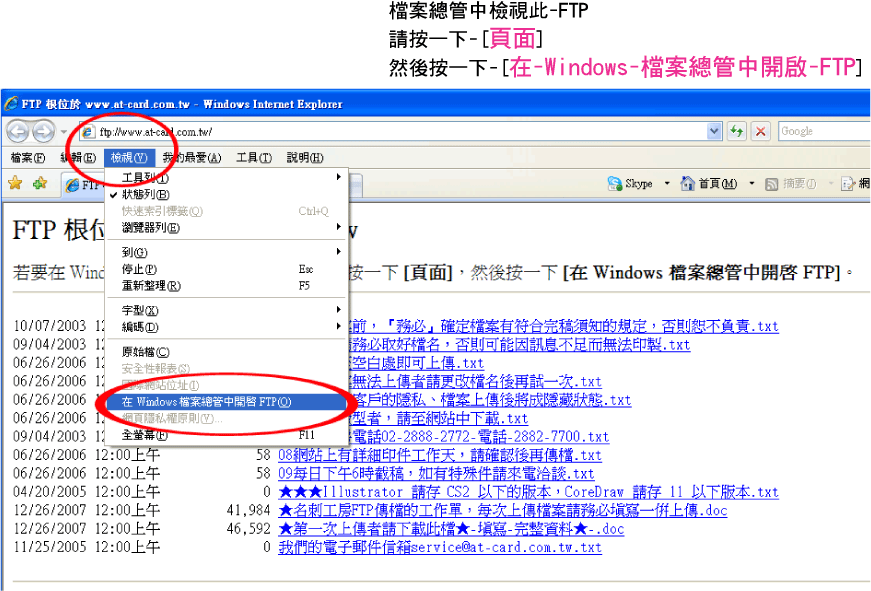Click the file size 41,984
This screenshot has height=591, width=871.
tap(248, 510)
